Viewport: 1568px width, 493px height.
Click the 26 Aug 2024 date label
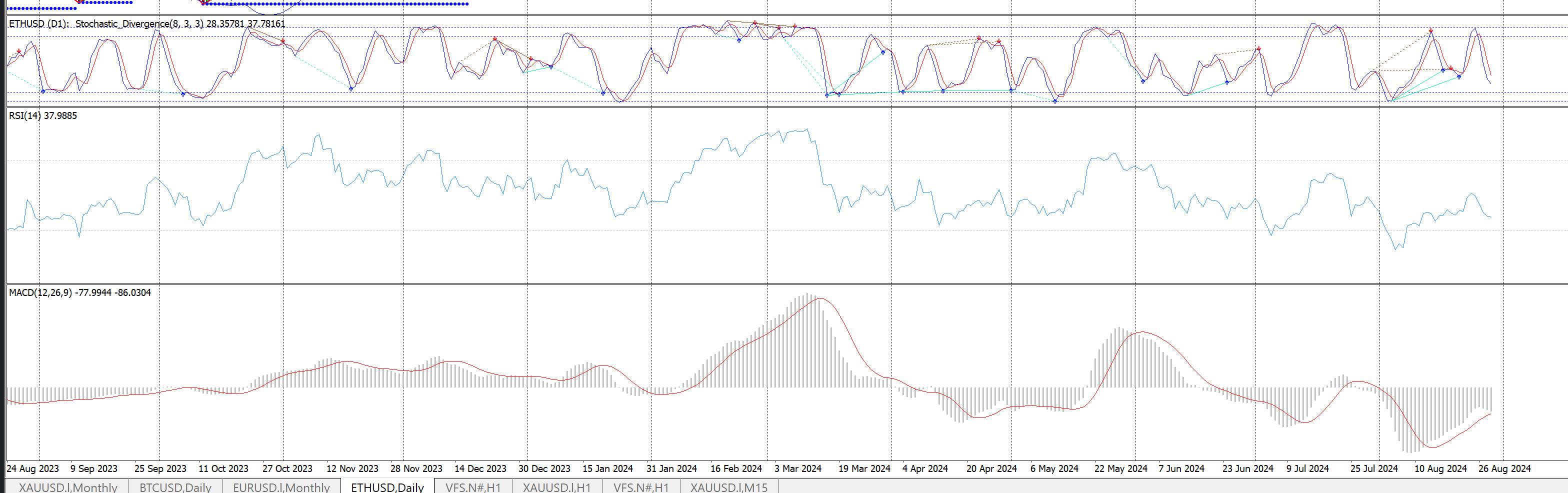1504,468
